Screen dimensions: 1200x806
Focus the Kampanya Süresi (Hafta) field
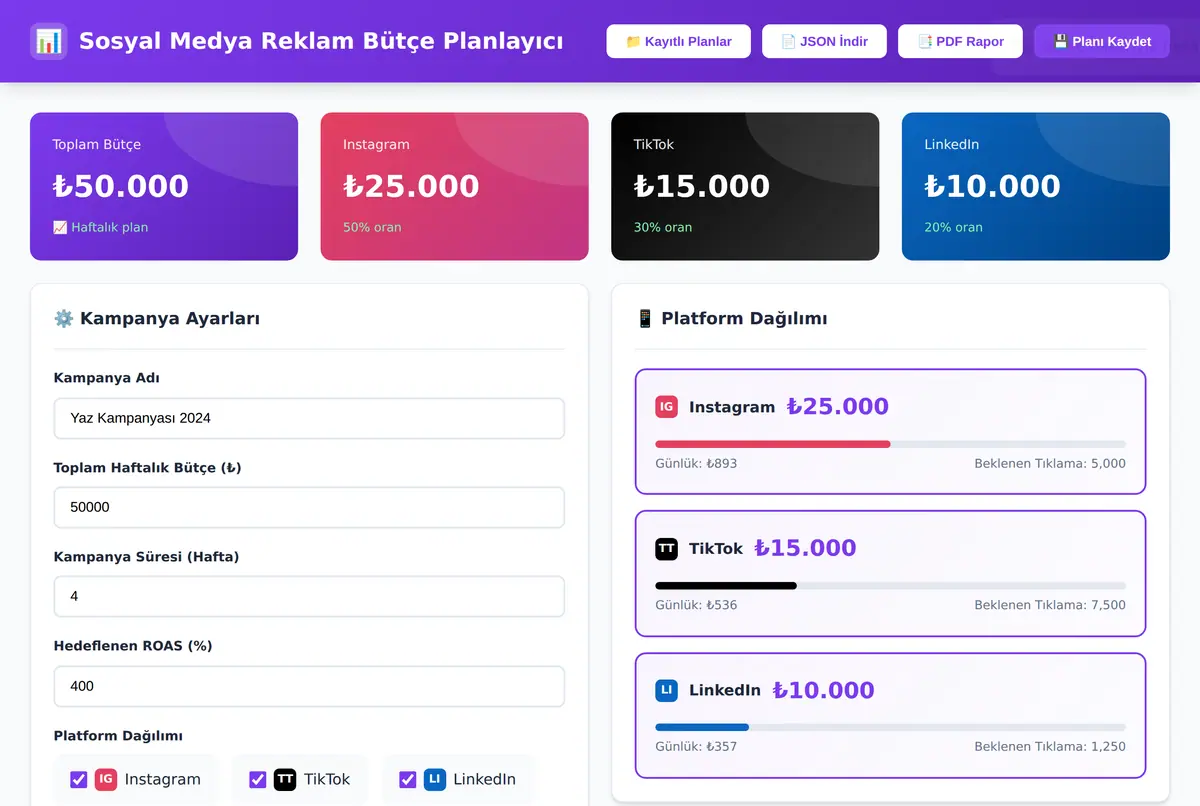(309, 596)
